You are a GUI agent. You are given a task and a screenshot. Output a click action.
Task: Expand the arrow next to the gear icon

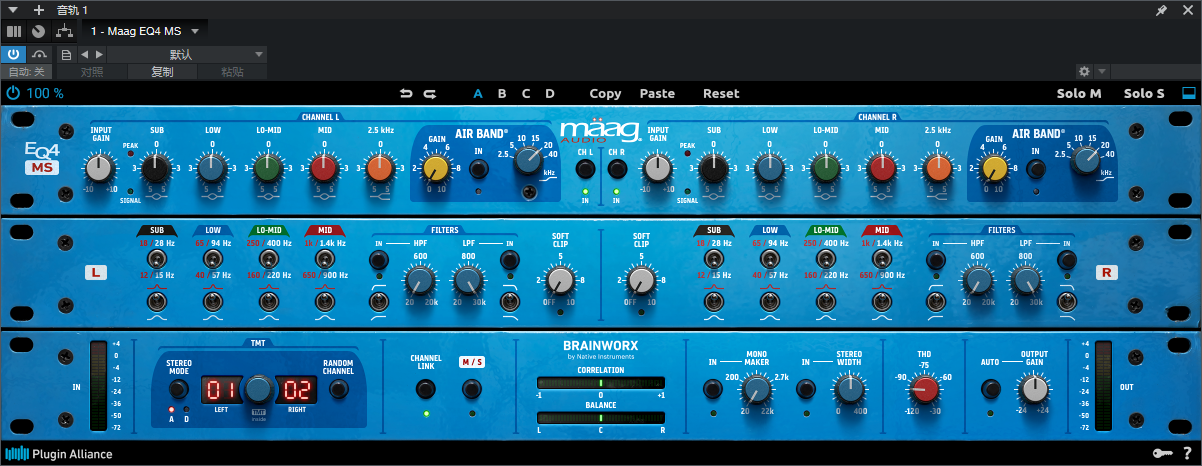pyautogui.click(x=1101, y=72)
